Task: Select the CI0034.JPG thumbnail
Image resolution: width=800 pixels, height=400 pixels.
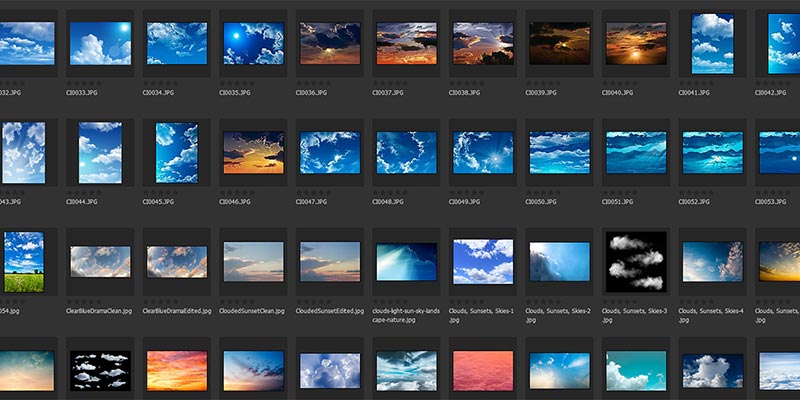Action: [x=177, y=43]
